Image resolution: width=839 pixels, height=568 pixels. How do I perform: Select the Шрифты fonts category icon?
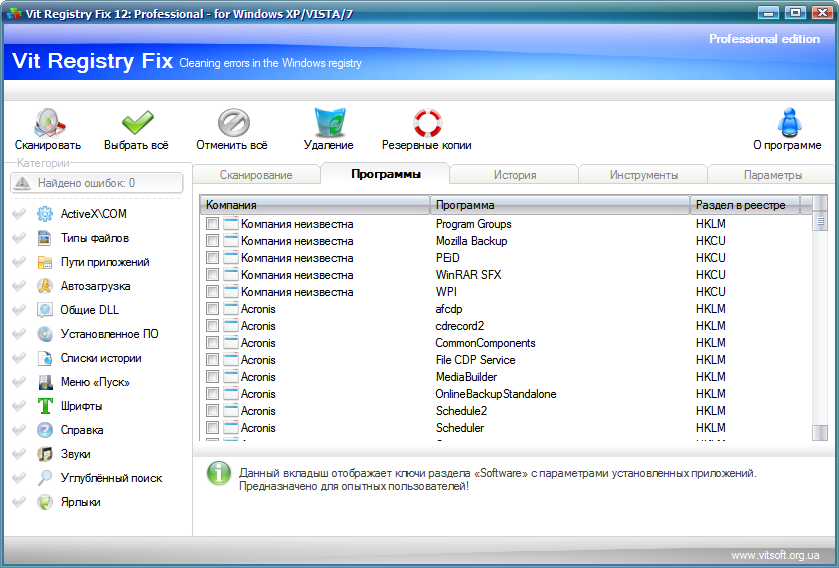(45, 406)
